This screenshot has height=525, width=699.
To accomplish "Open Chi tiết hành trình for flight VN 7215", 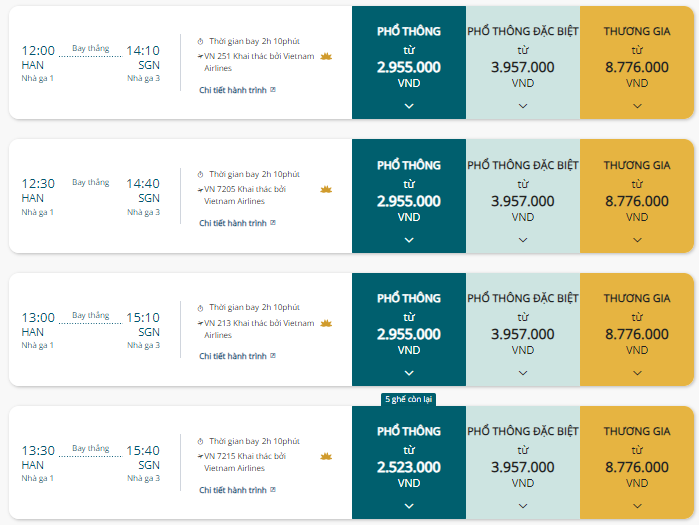I will pos(233,490).
